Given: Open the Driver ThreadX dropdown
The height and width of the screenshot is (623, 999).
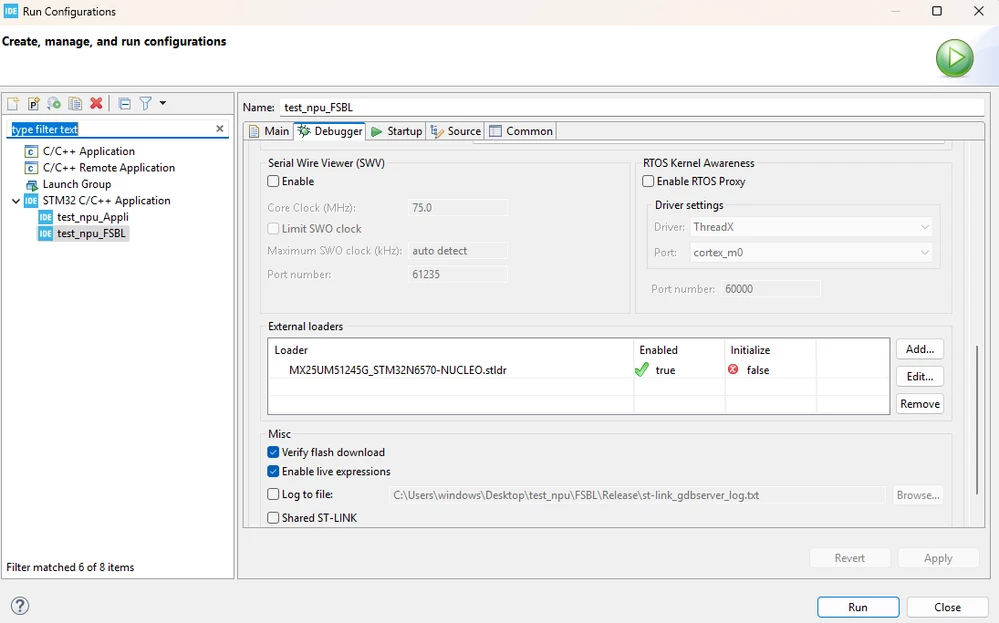Looking at the screenshot, I should point(811,227).
